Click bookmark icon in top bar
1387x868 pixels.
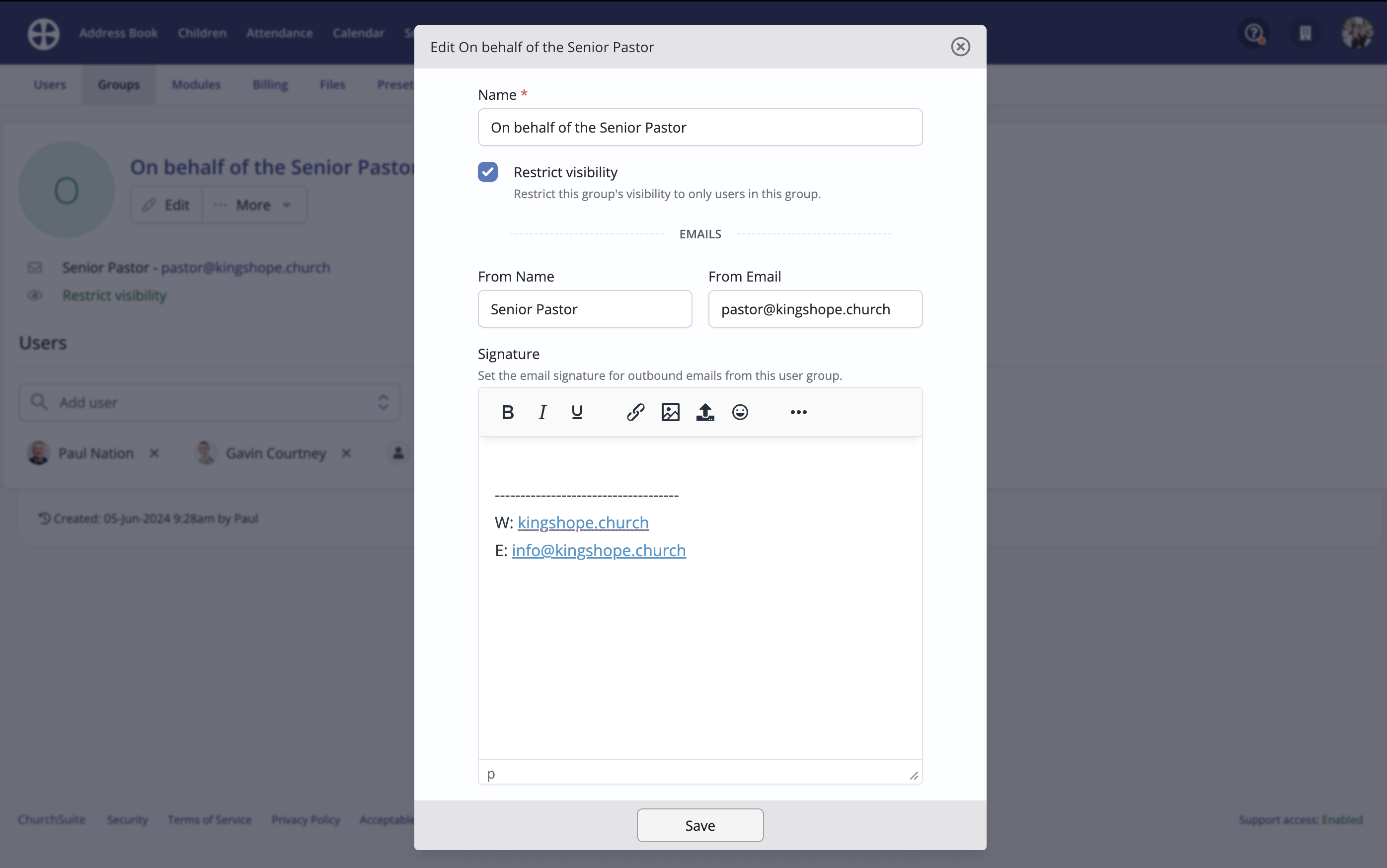pos(1306,33)
